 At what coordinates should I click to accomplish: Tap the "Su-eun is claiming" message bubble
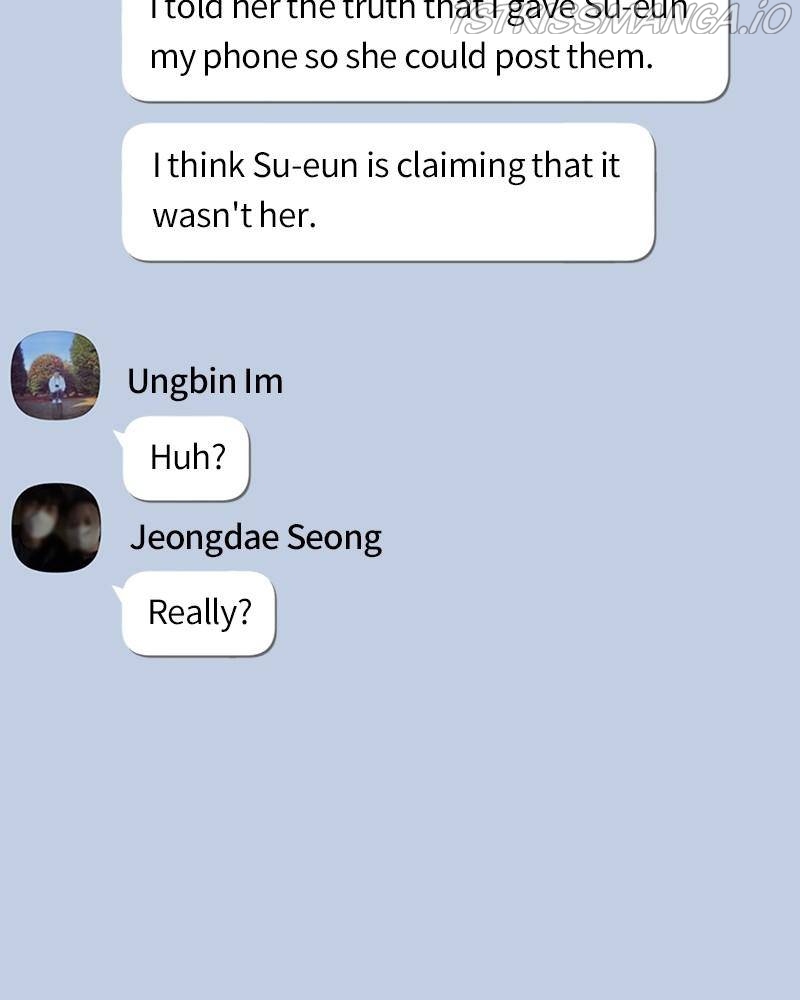click(389, 192)
